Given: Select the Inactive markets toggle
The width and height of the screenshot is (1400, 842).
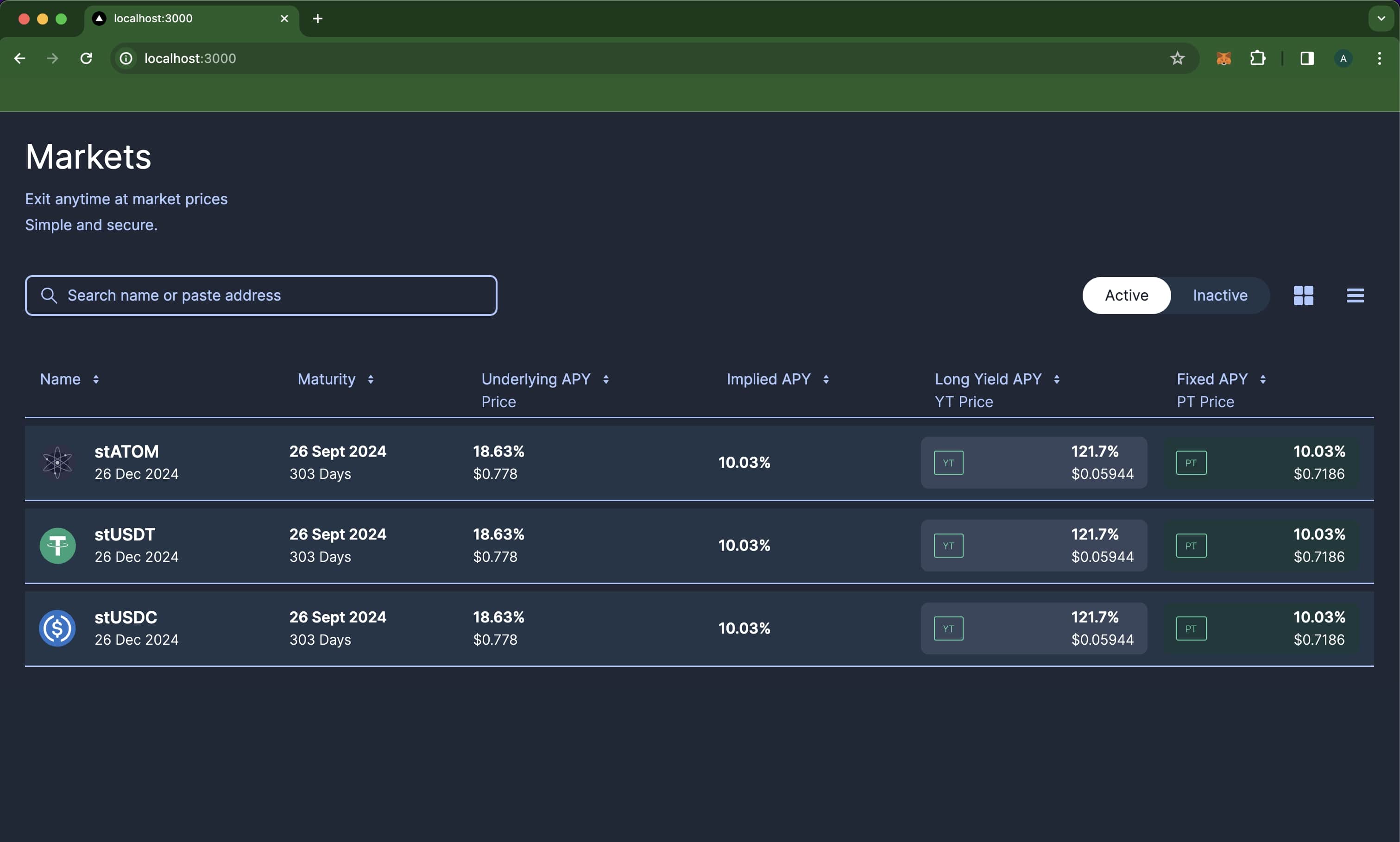Looking at the screenshot, I should click(x=1219, y=295).
